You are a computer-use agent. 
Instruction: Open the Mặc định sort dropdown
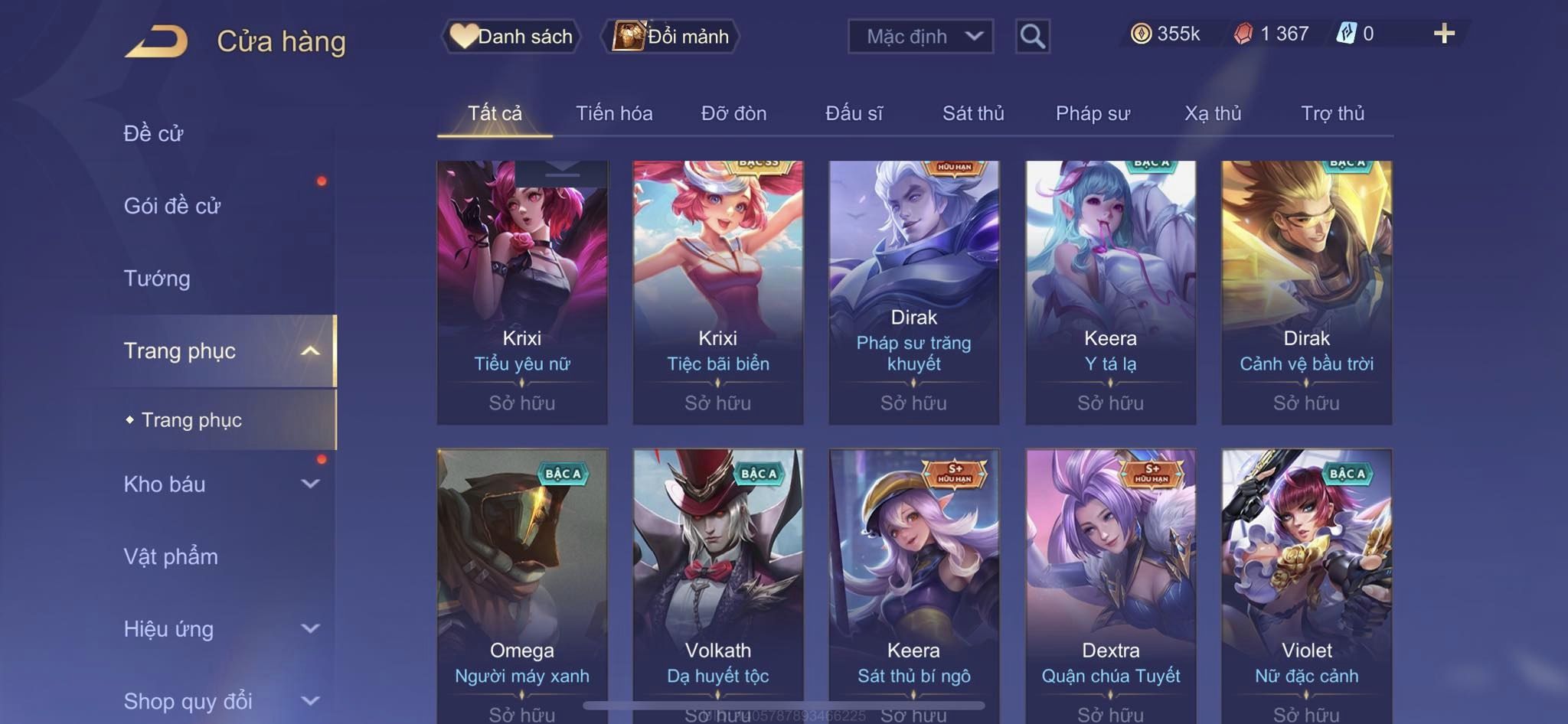tap(920, 36)
